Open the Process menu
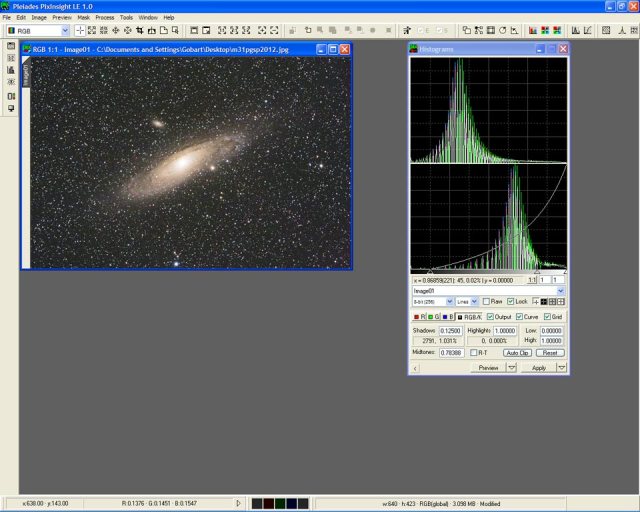 click(x=104, y=17)
